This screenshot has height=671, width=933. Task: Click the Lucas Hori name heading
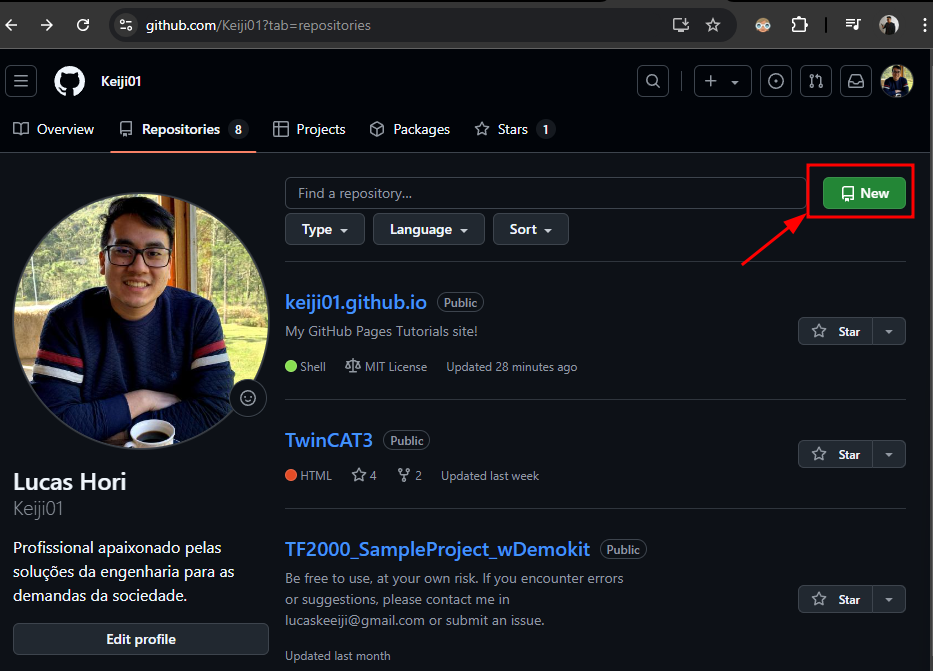point(70,482)
